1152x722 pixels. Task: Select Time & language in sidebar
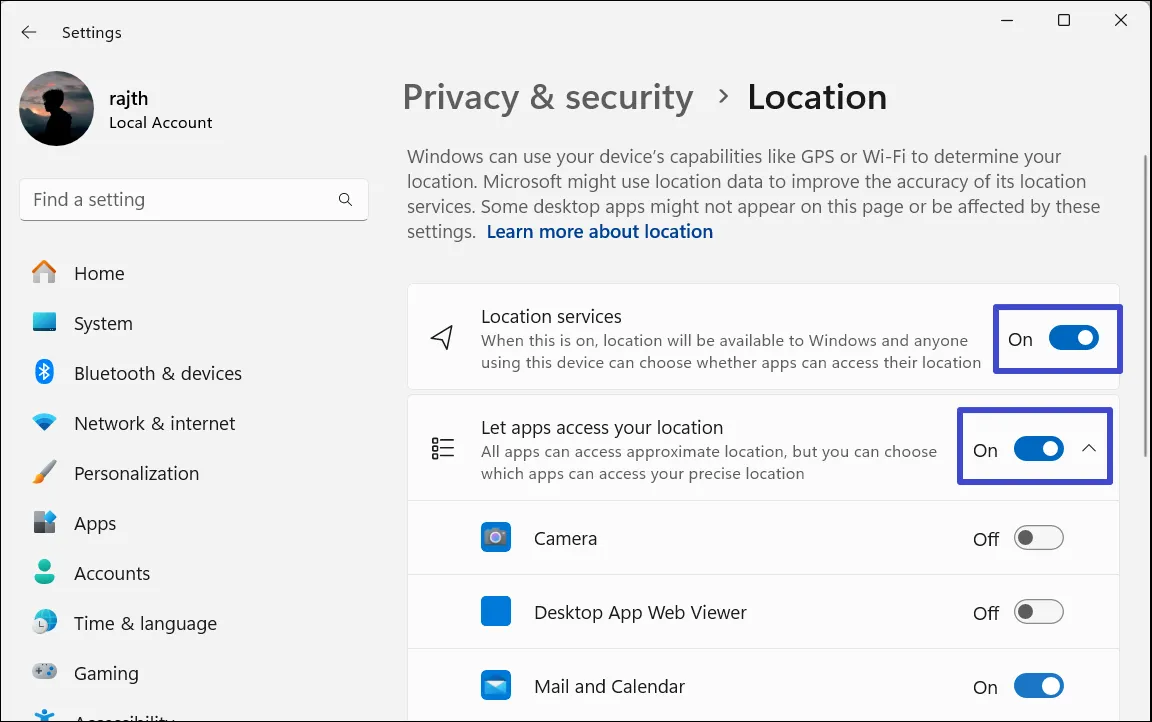point(145,624)
